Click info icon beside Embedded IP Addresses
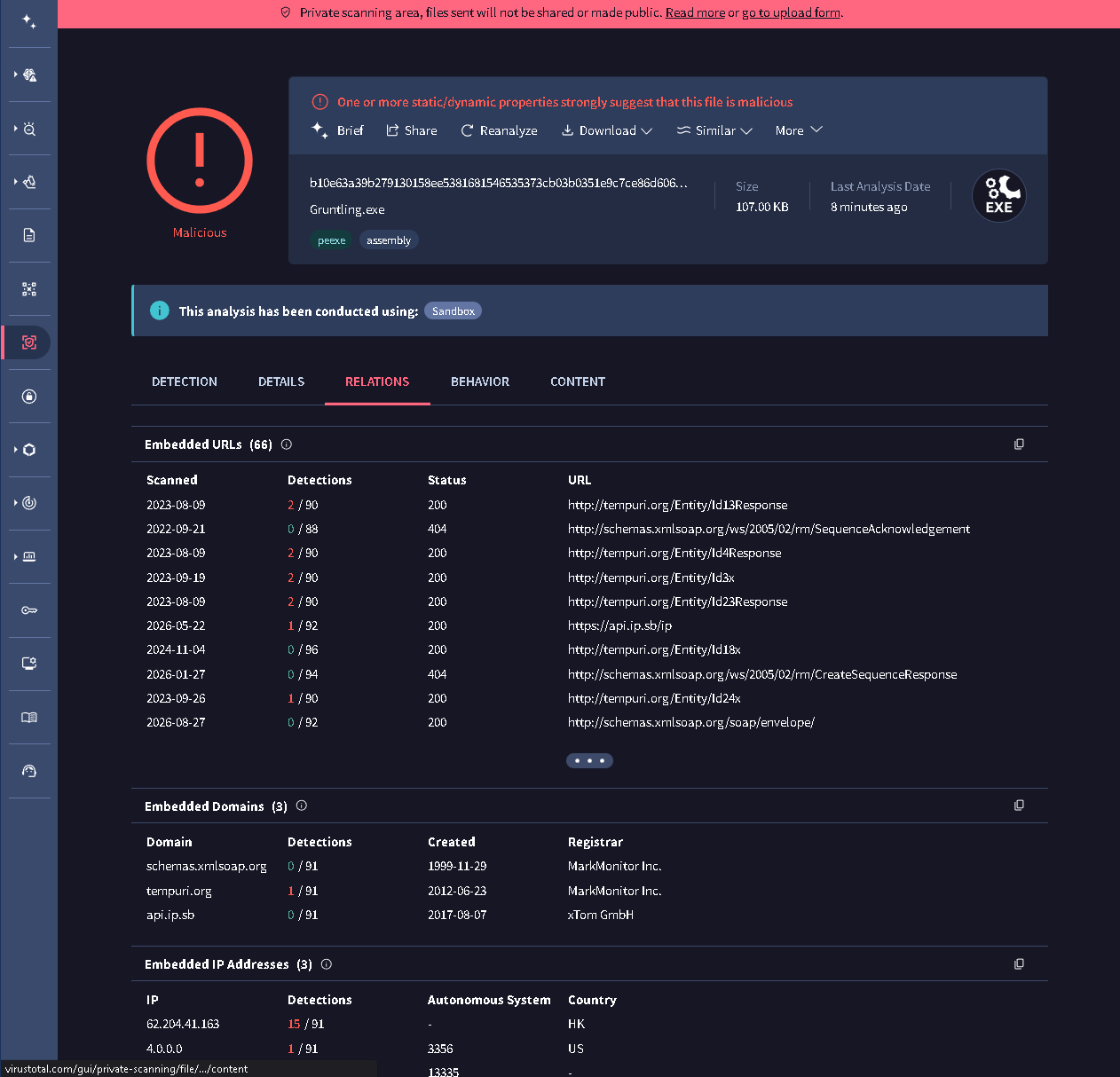 pyautogui.click(x=327, y=964)
